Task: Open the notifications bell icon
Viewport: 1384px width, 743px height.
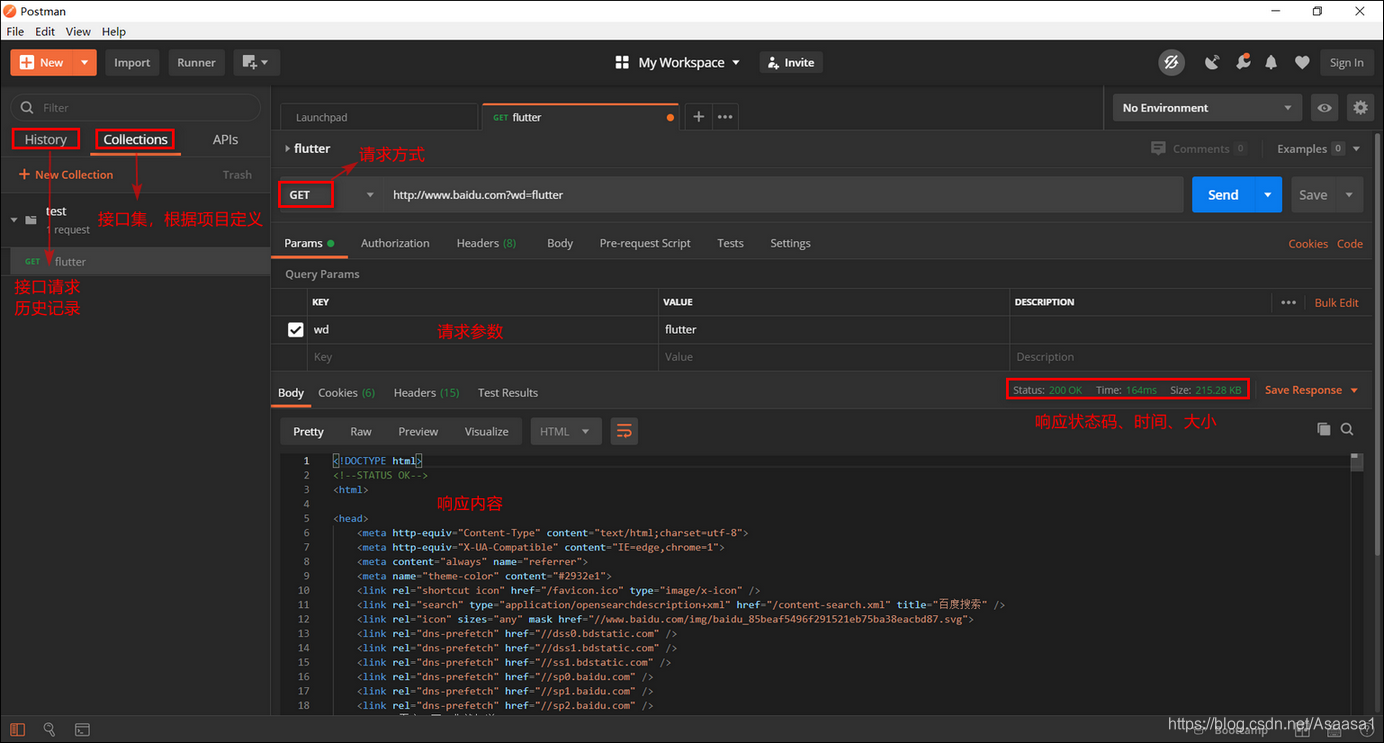Action: [1271, 62]
